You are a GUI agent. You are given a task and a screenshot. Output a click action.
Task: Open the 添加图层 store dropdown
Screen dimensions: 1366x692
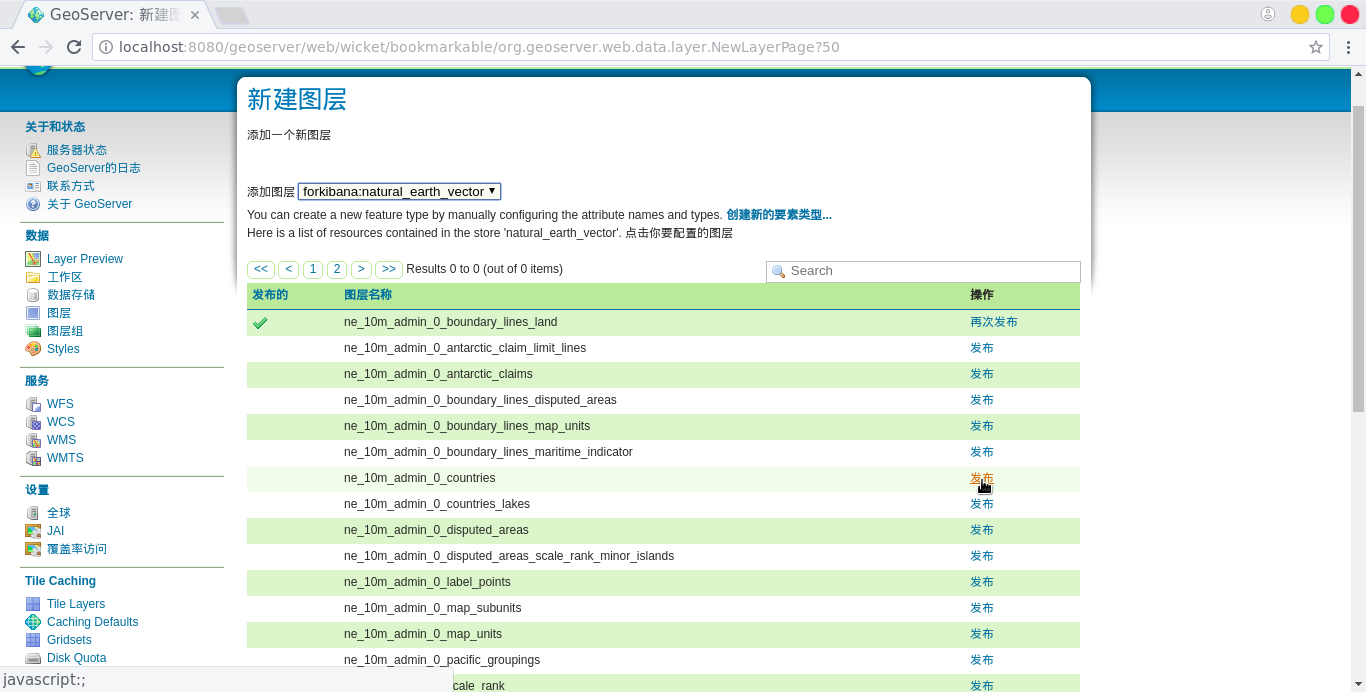[x=399, y=191]
